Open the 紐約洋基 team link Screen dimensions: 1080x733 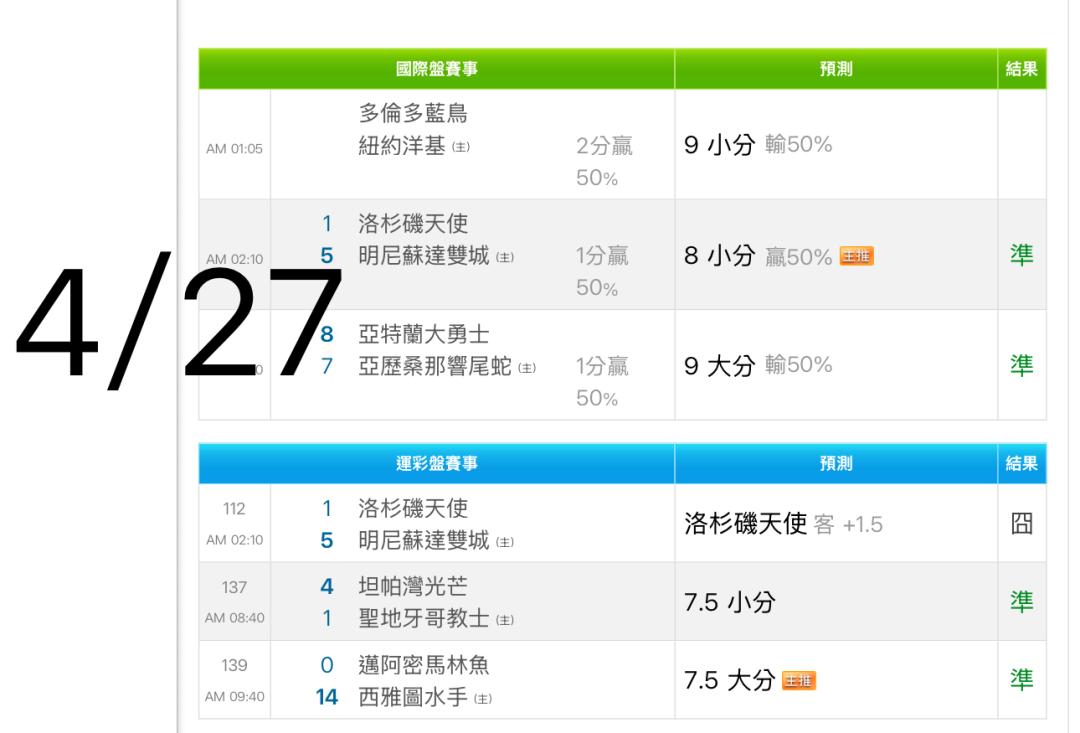tap(403, 147)
